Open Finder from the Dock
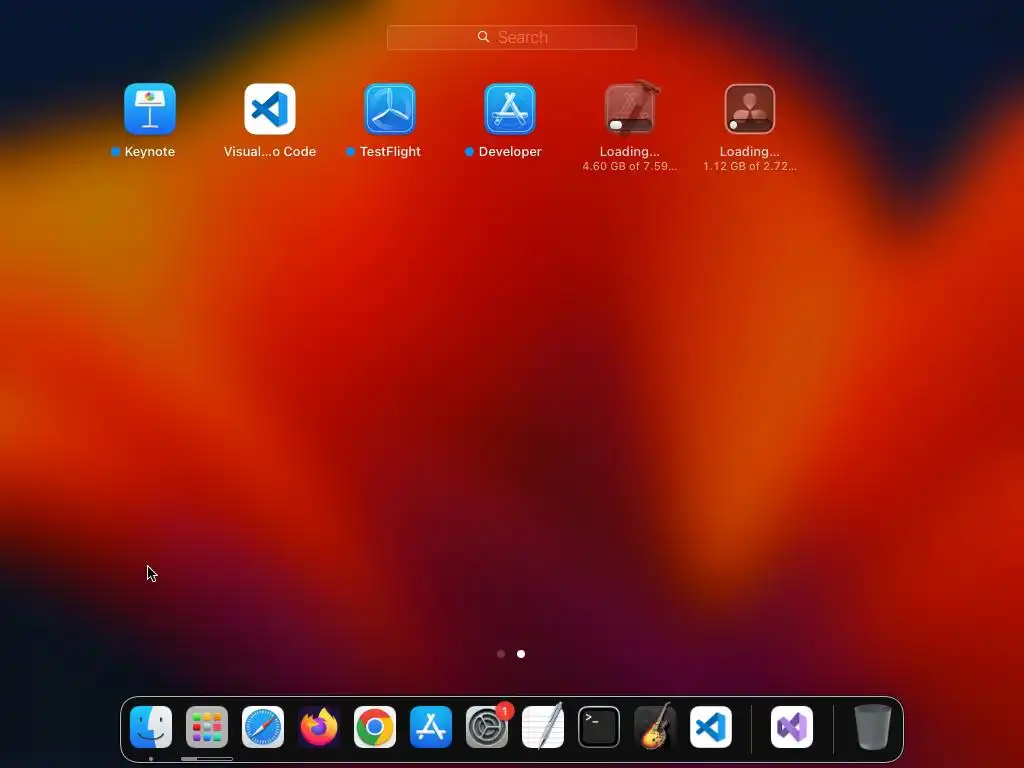 point(151,727)
